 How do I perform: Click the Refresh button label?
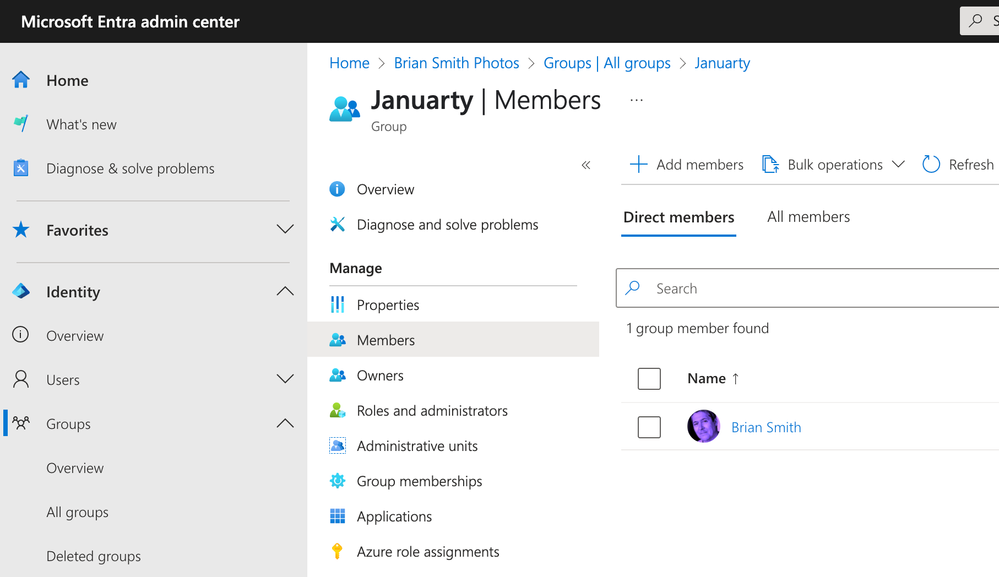pos(971,164)
